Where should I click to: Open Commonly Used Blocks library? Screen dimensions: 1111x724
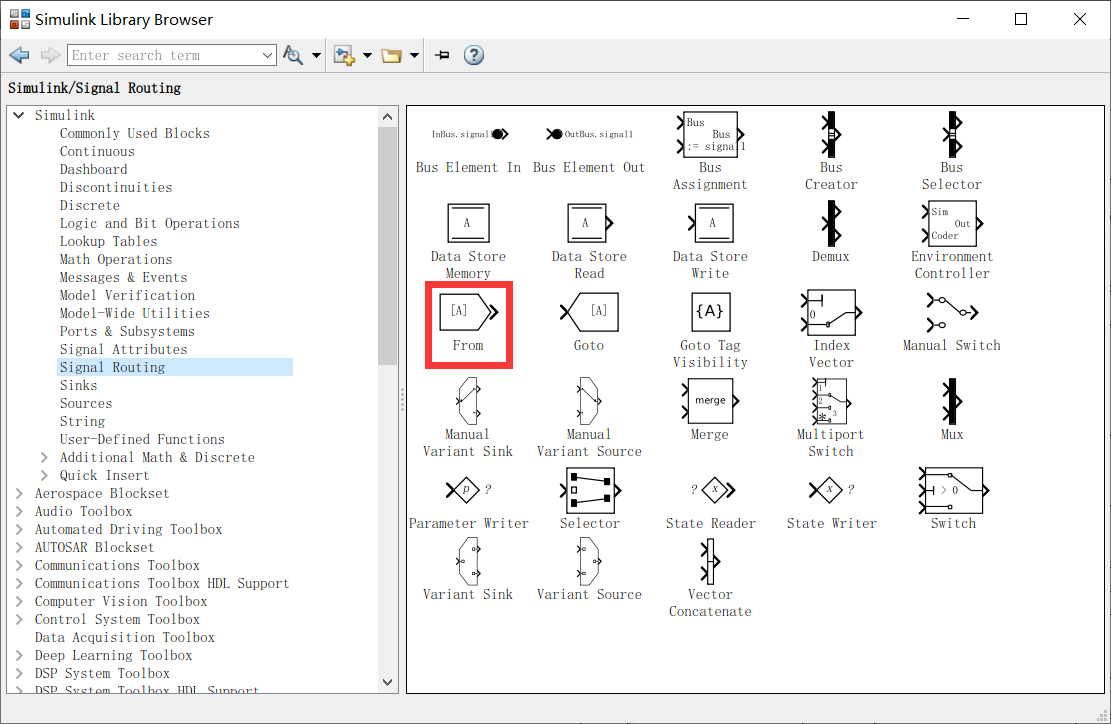tap(135, 133)
